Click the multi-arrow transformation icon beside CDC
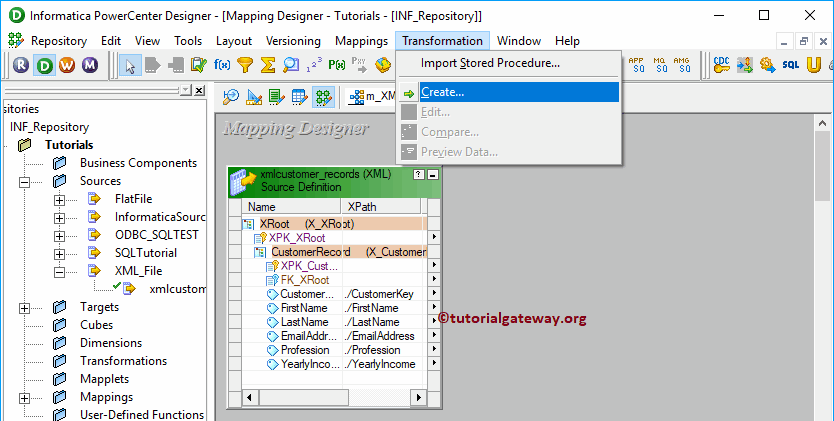The image size is (834, 421). click(745, 65)
